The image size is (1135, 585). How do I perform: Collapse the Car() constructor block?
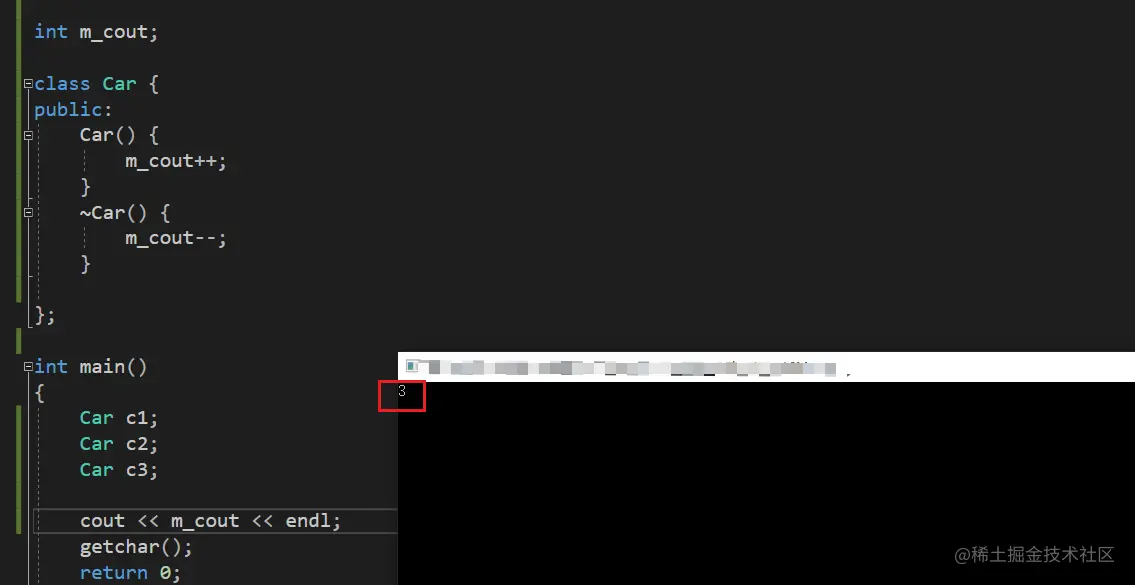pos(28,135)
